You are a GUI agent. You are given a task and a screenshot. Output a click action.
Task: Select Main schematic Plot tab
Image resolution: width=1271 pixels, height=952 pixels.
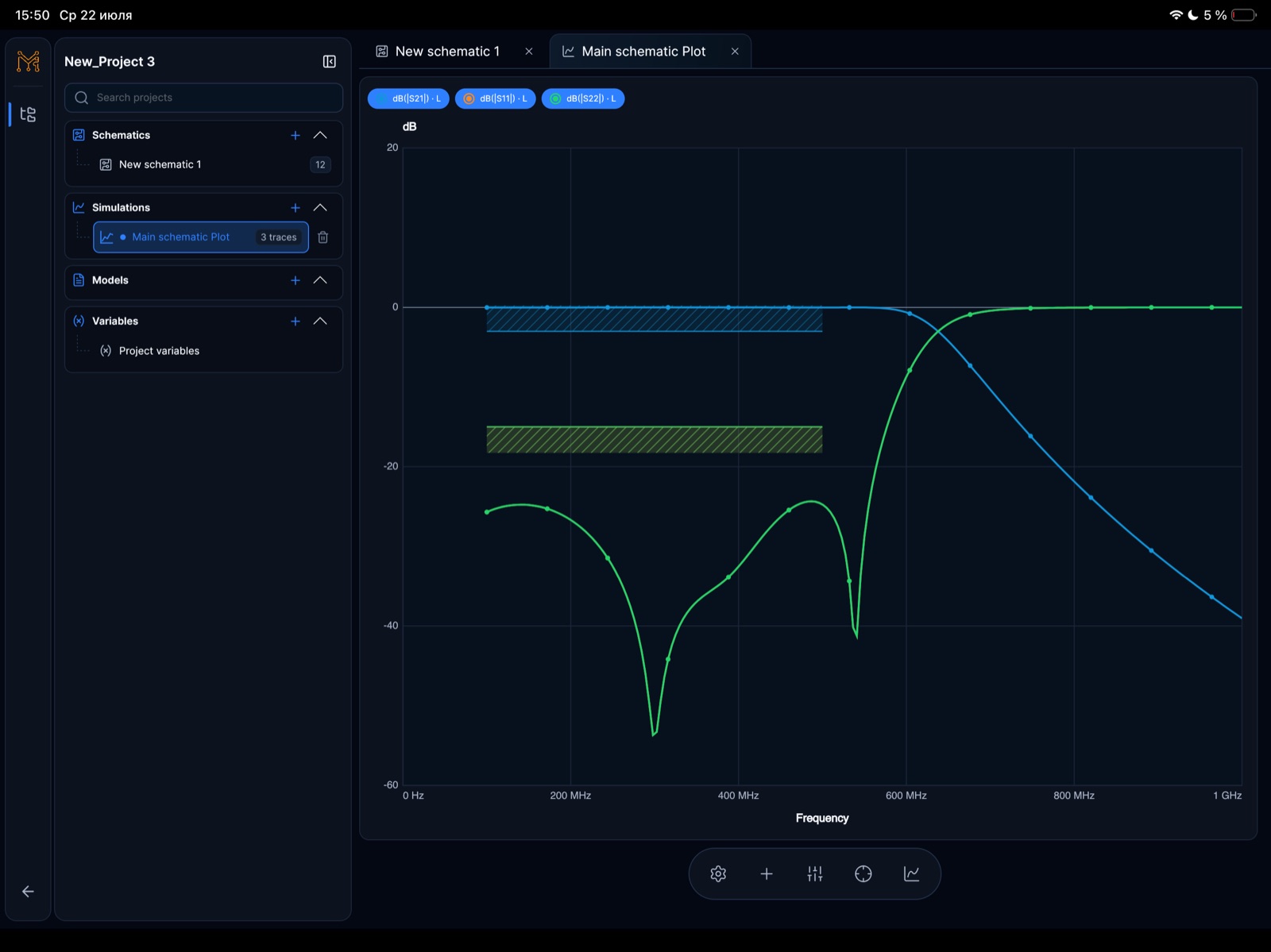point(650,52)
